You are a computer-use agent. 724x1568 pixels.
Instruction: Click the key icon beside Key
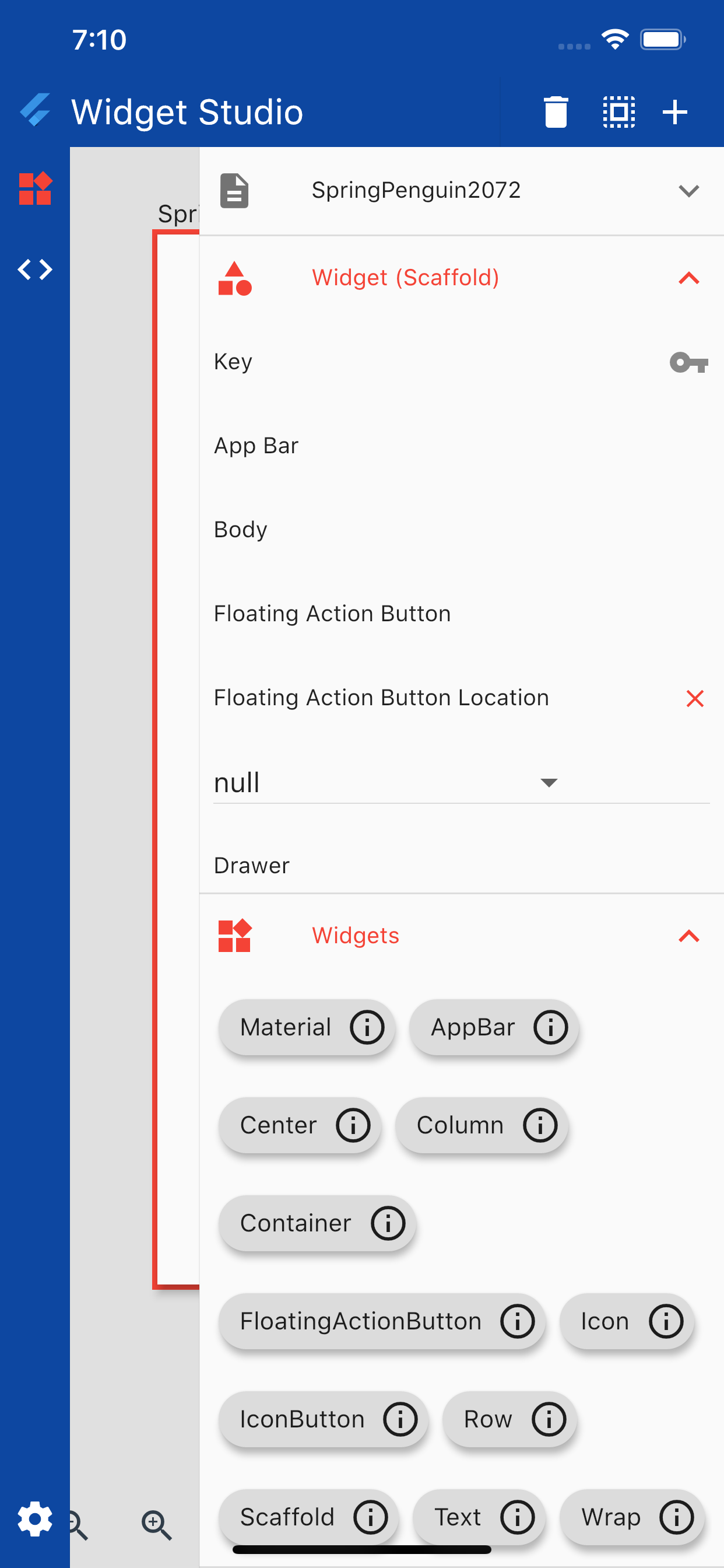tap(688, 363)
